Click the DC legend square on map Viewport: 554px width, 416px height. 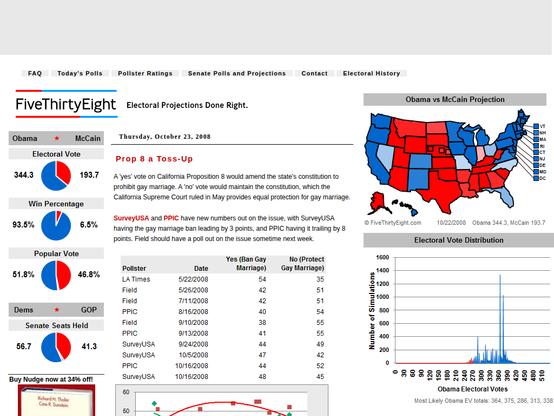(536, 178)
